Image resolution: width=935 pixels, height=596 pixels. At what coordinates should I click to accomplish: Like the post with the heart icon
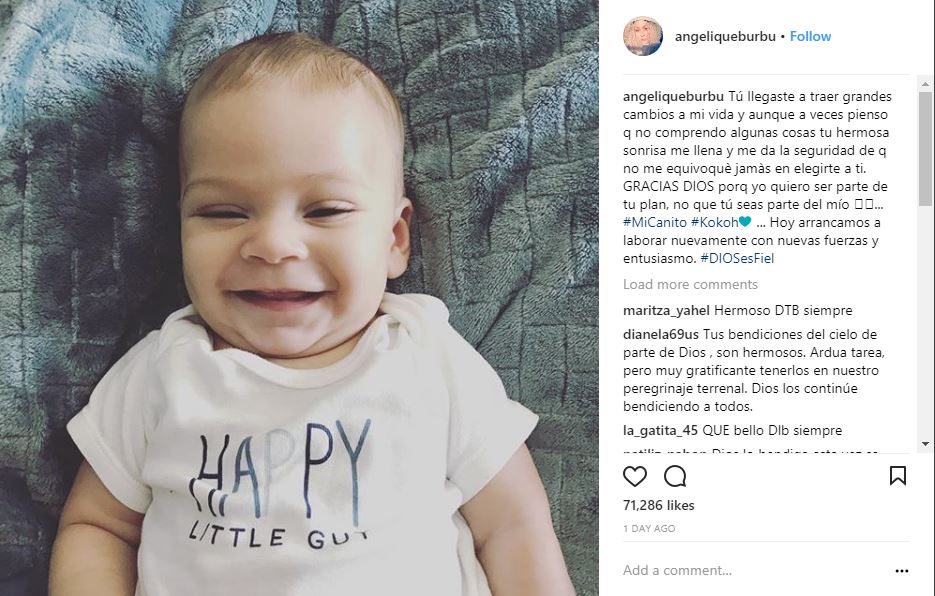[x=634, y=477]
